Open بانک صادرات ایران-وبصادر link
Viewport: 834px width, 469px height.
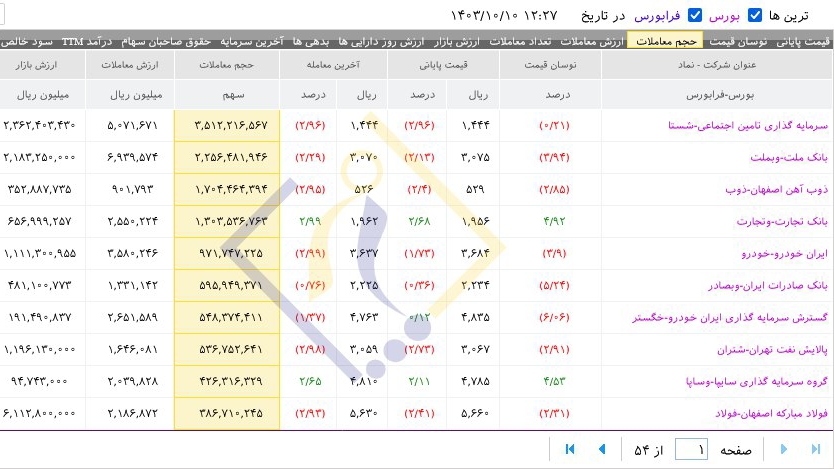(768, 286)
